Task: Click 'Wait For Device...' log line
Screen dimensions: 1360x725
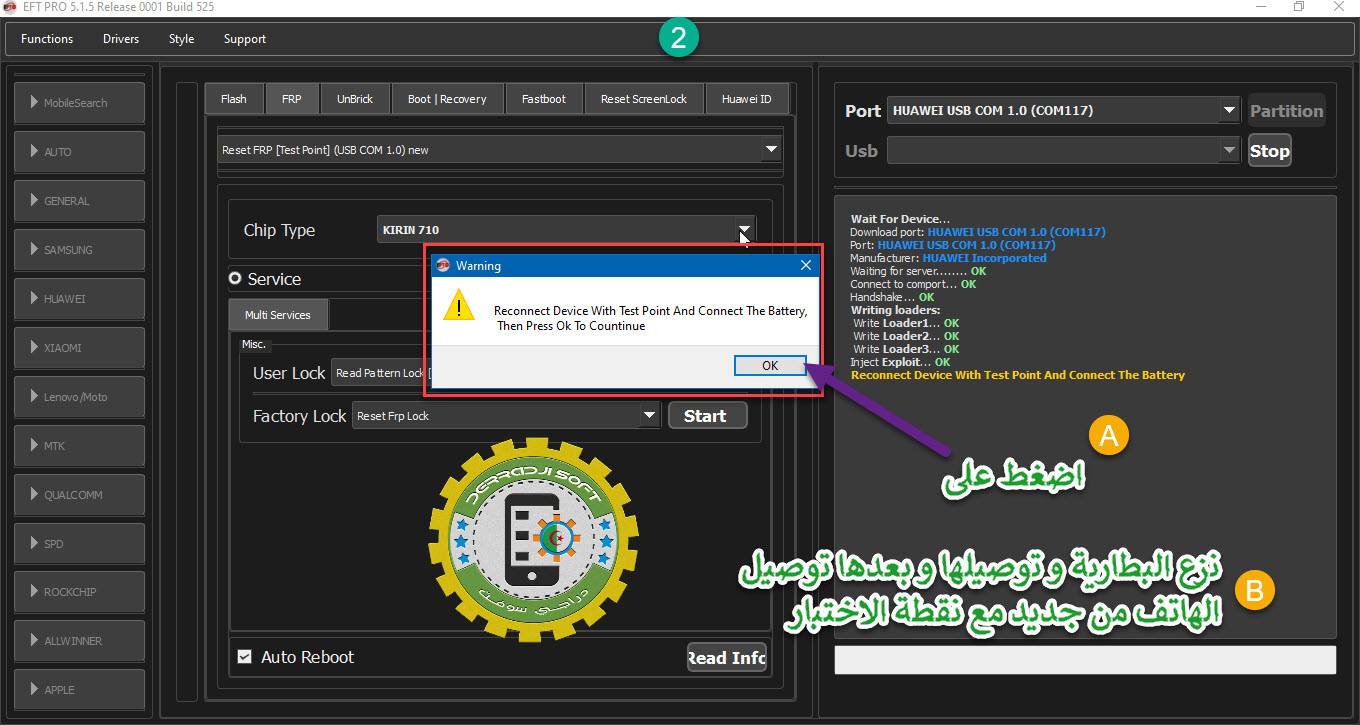Action: point(900,219)
